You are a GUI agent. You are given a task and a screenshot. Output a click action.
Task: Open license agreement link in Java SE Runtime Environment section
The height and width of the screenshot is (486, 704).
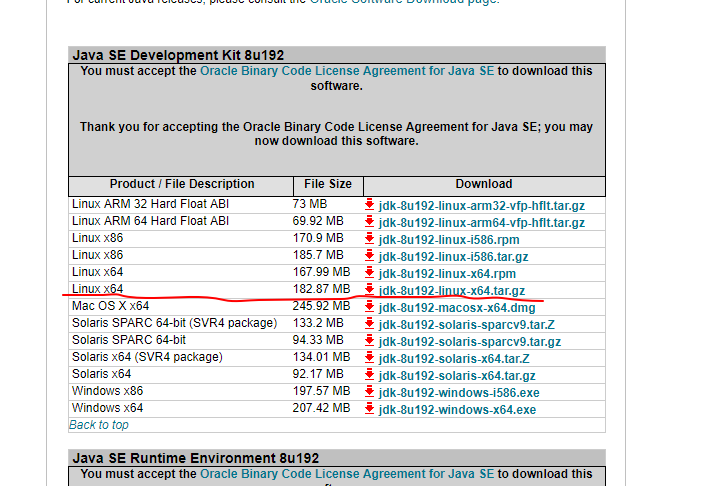click(347, 473)
